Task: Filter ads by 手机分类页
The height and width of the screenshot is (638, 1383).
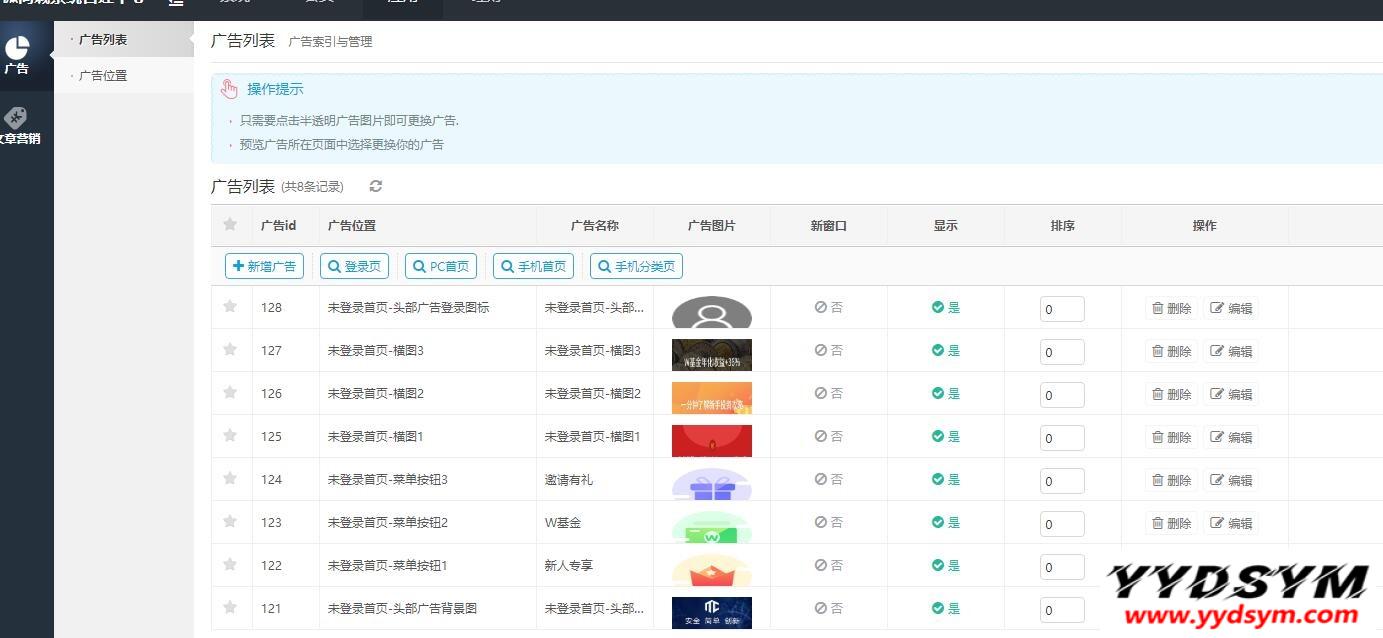Action: coord(636,267)
